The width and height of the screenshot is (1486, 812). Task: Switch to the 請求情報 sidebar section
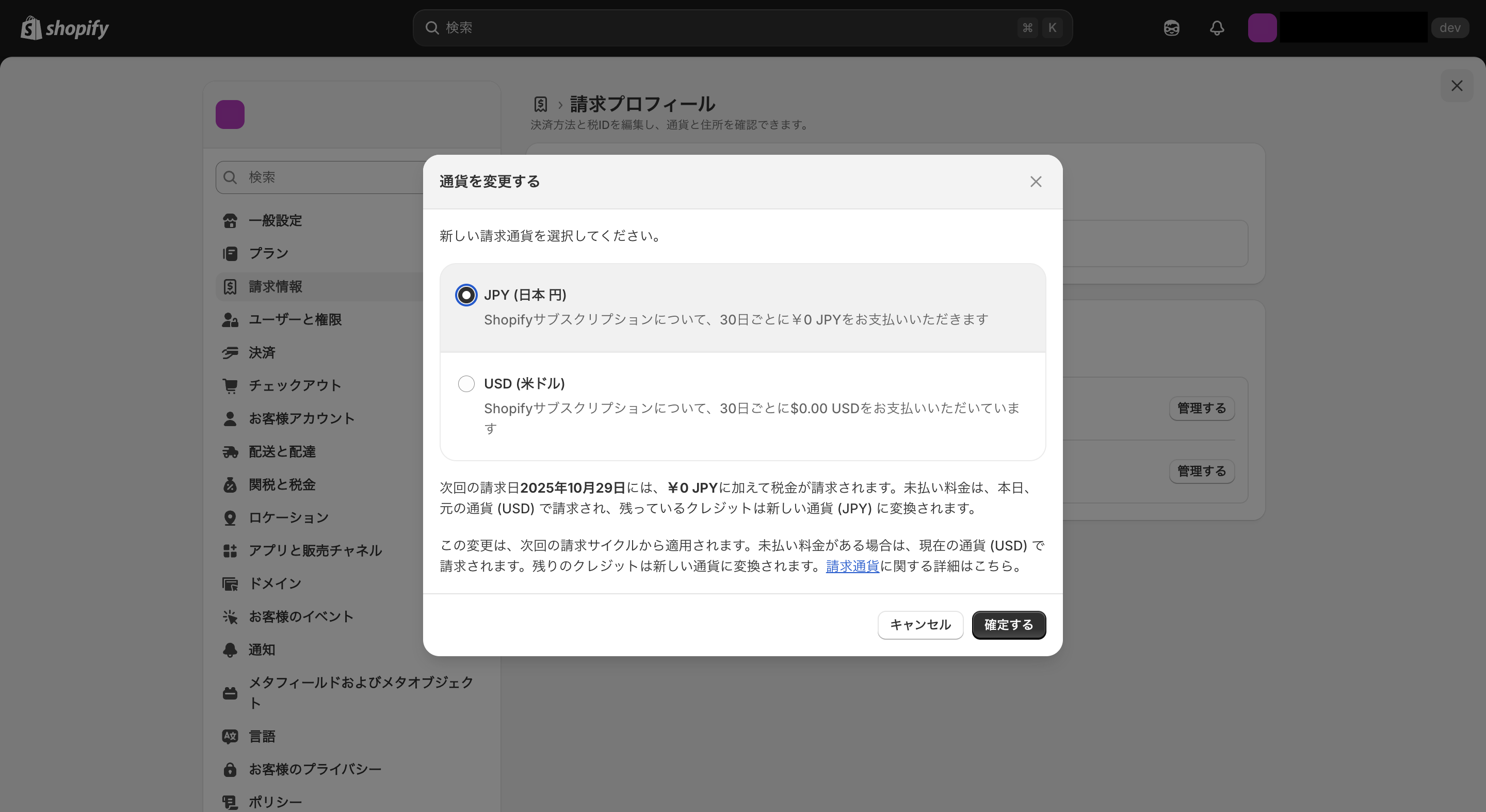click(275, 286)
